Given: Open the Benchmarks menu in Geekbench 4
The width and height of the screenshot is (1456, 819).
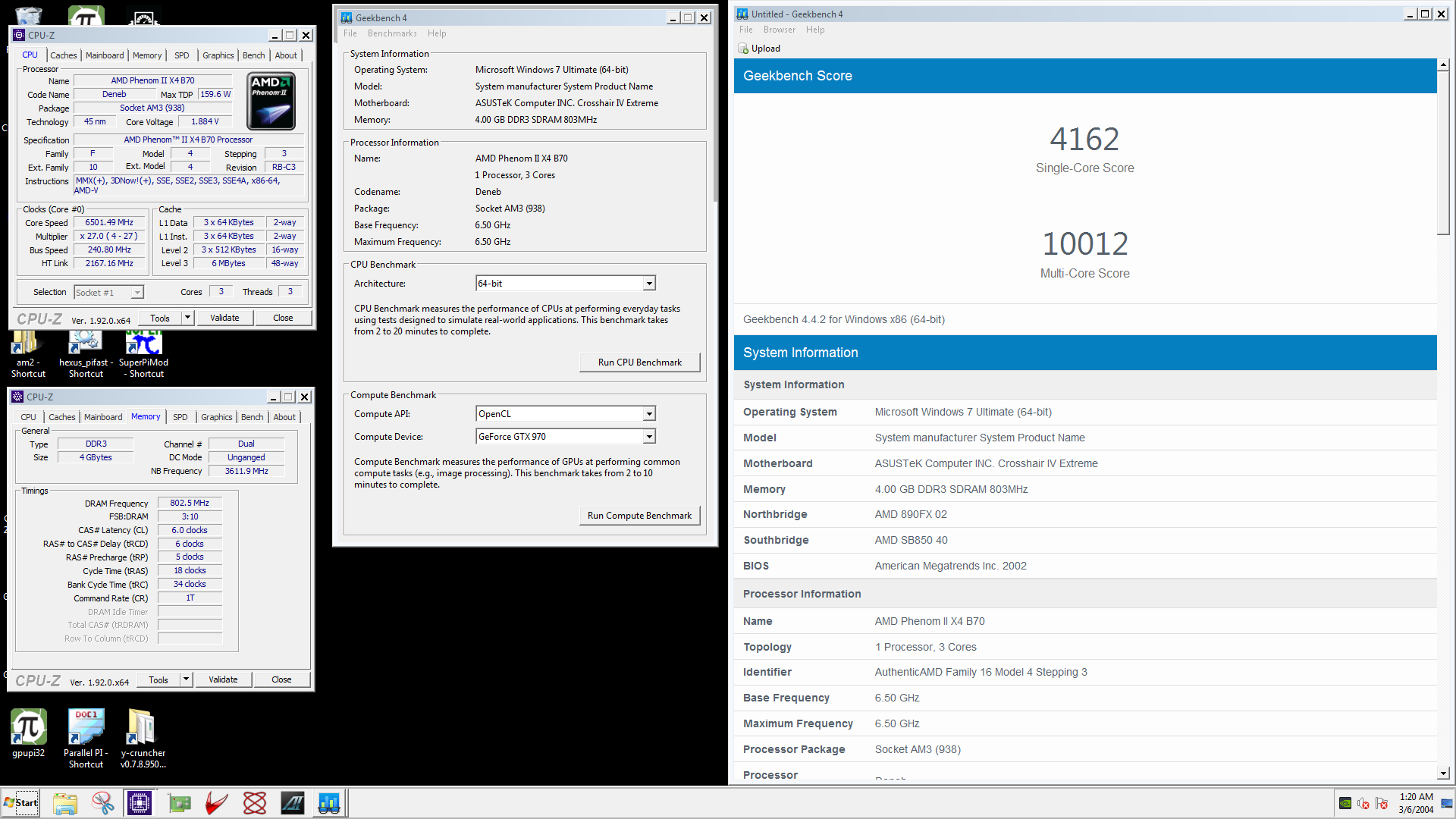Looking at the screenshot, I should point(392,33).
